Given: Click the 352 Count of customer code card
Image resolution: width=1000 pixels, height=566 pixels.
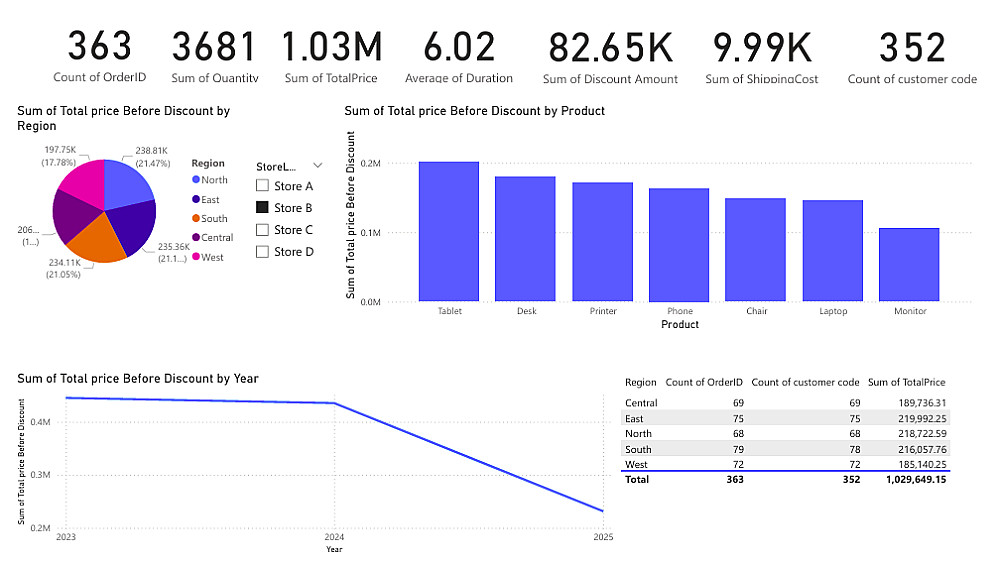Looking at the screenshot, I should [912, 56].
